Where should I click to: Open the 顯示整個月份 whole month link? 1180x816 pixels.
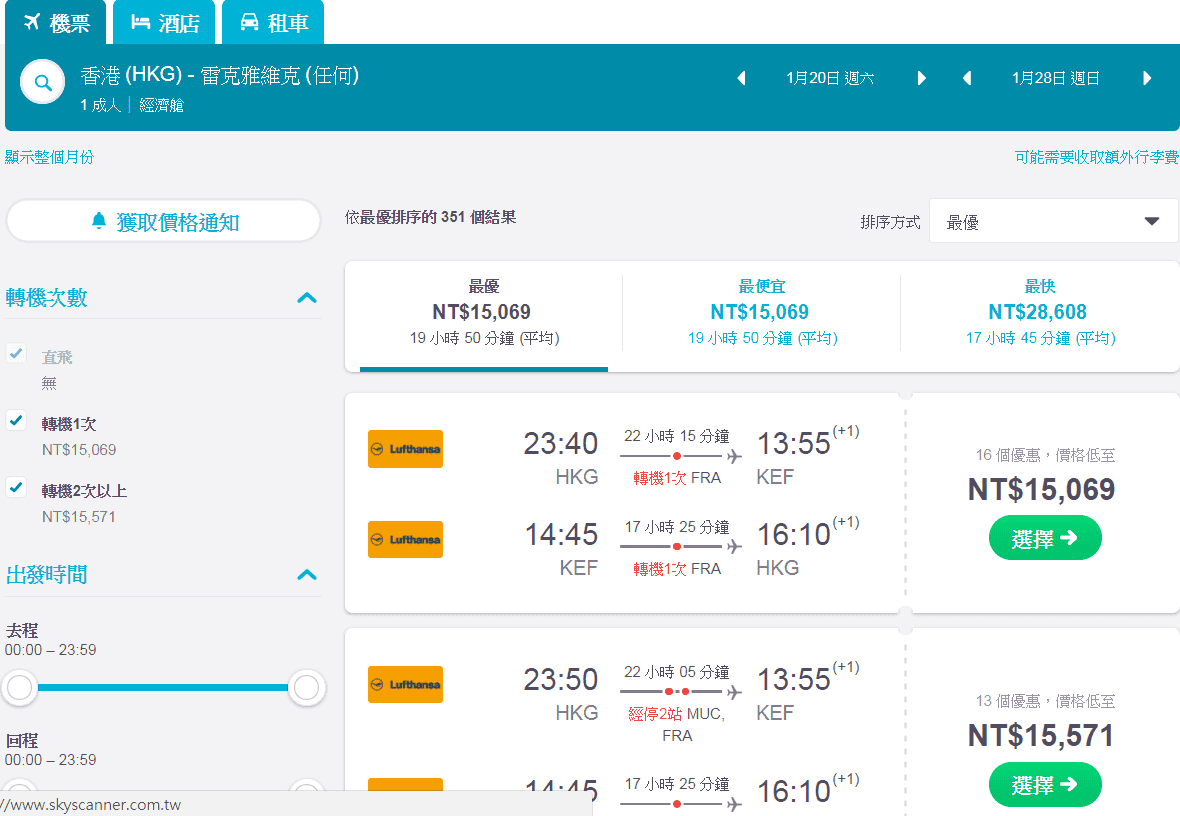(x=50, y=157)
